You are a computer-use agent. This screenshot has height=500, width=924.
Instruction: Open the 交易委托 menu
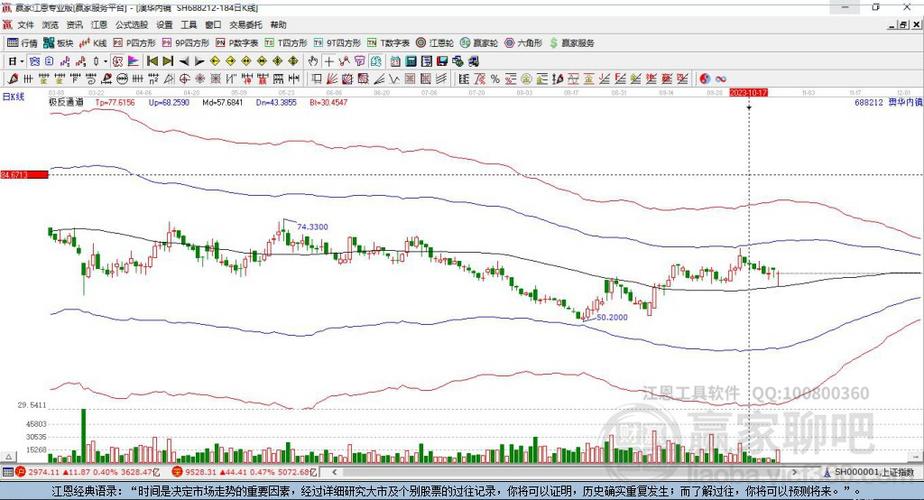pos(246,25)
